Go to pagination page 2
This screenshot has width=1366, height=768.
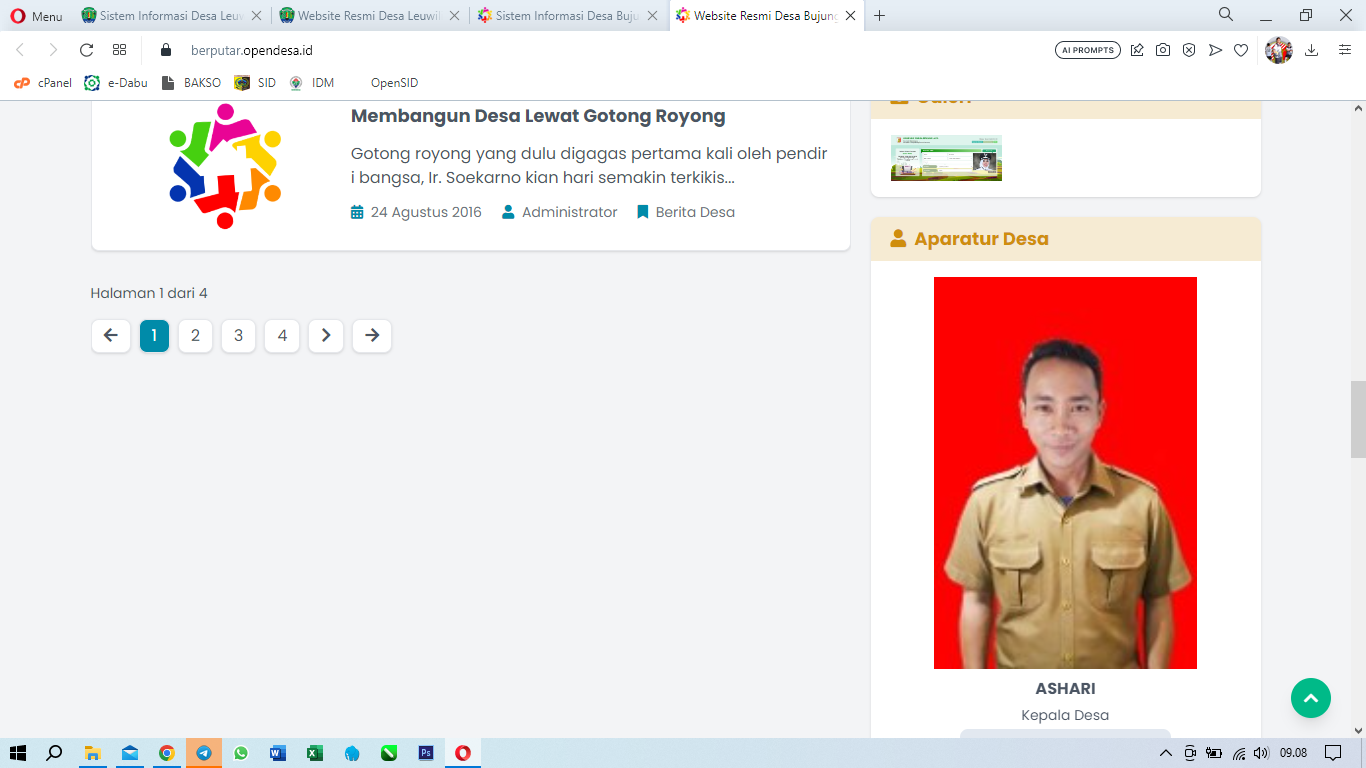[x=194, y=336]
